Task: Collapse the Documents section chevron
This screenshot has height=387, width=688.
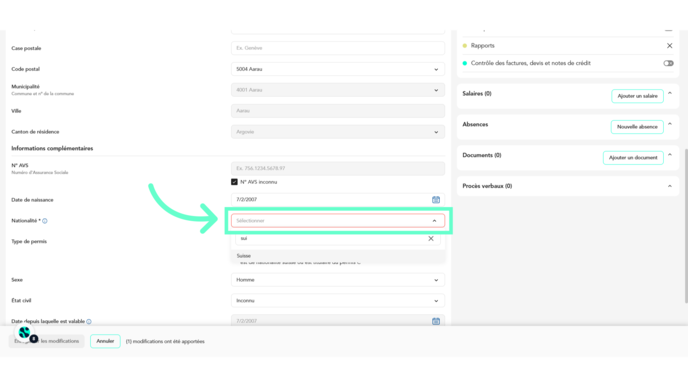Action: [x=670, y=155]
